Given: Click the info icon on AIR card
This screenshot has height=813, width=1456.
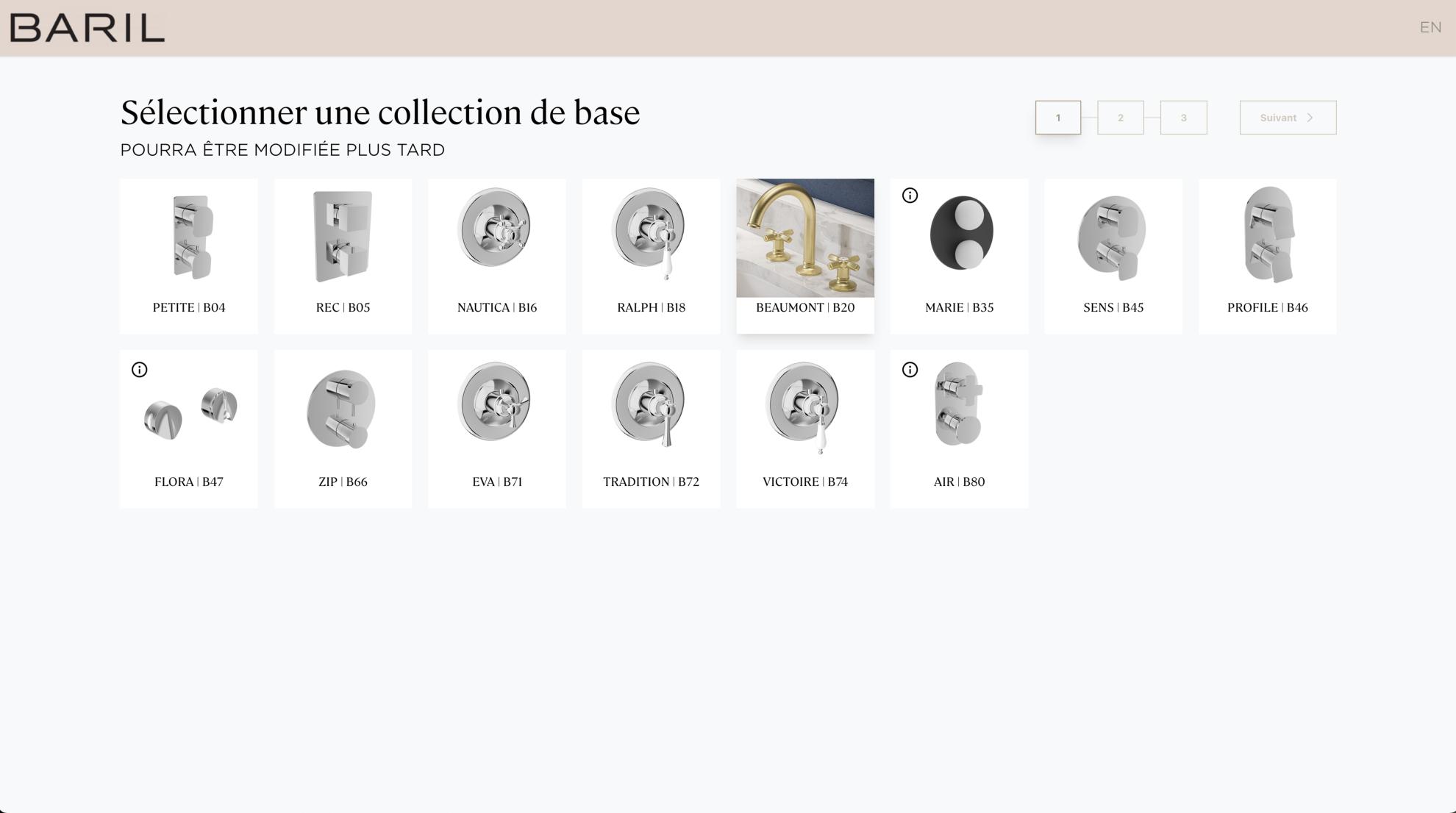Looking at the screenshot, I should point(910,370).
